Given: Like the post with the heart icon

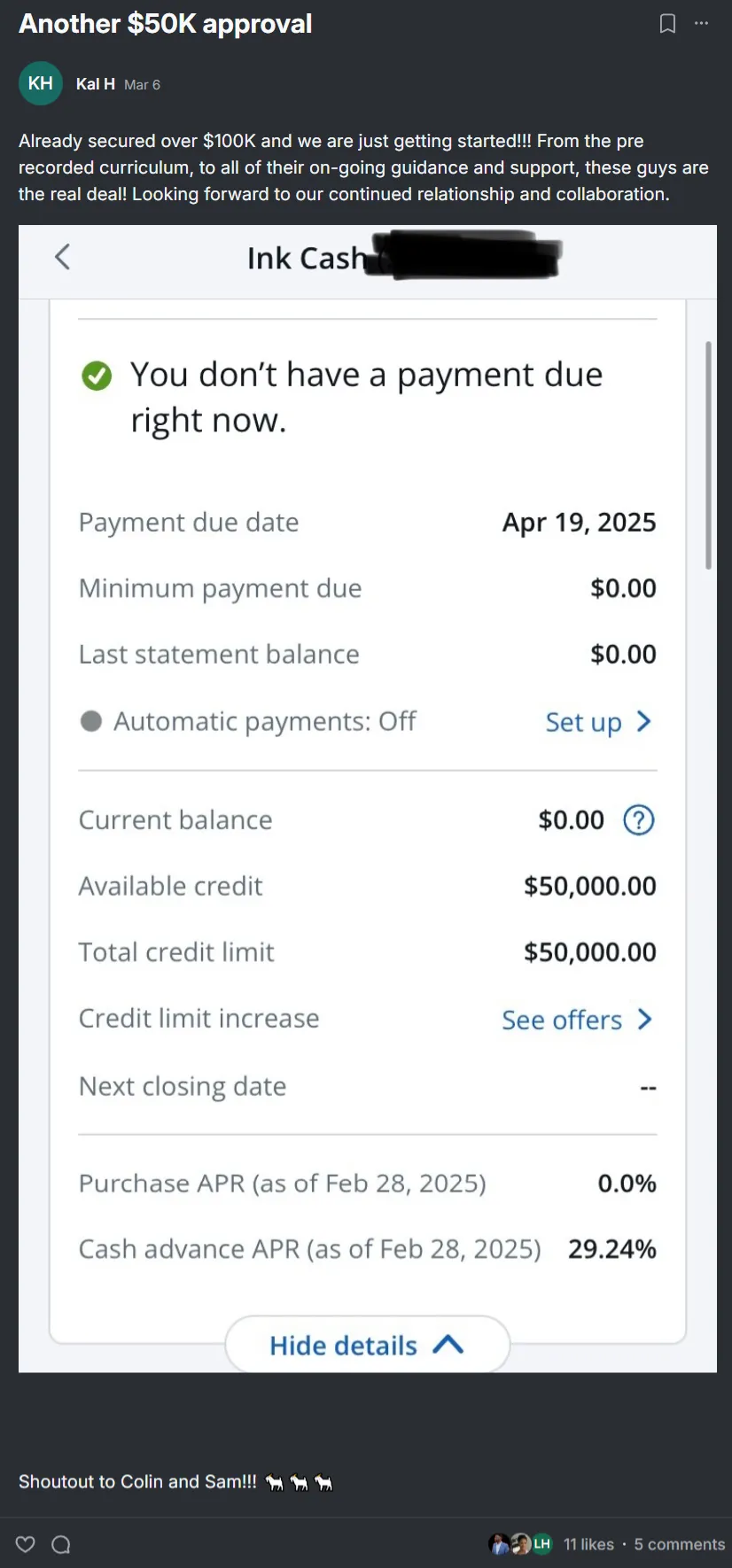Looking at the screenshot, I should coord(26,1544).
